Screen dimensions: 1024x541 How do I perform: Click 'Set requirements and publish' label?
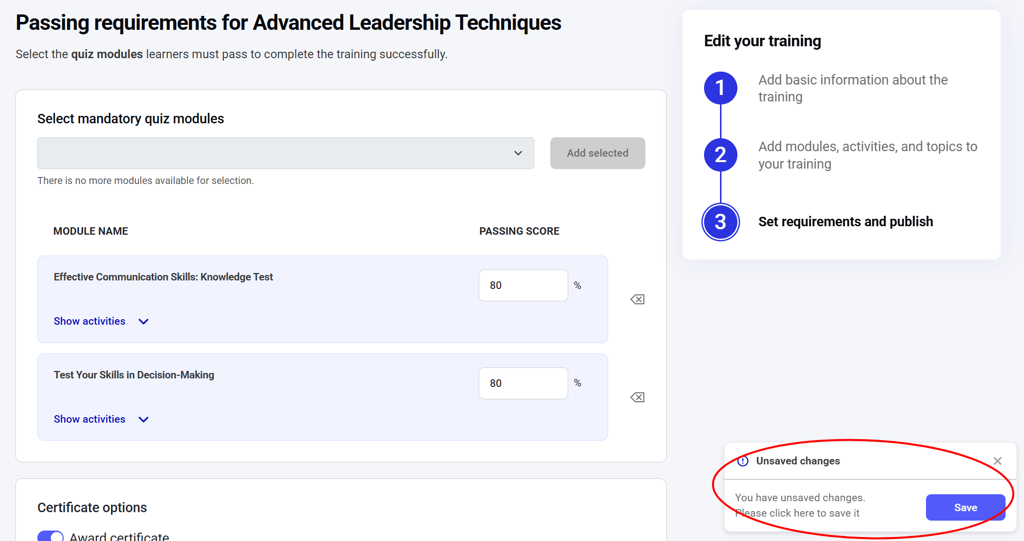pyautogui.click(x=845, y=222)
